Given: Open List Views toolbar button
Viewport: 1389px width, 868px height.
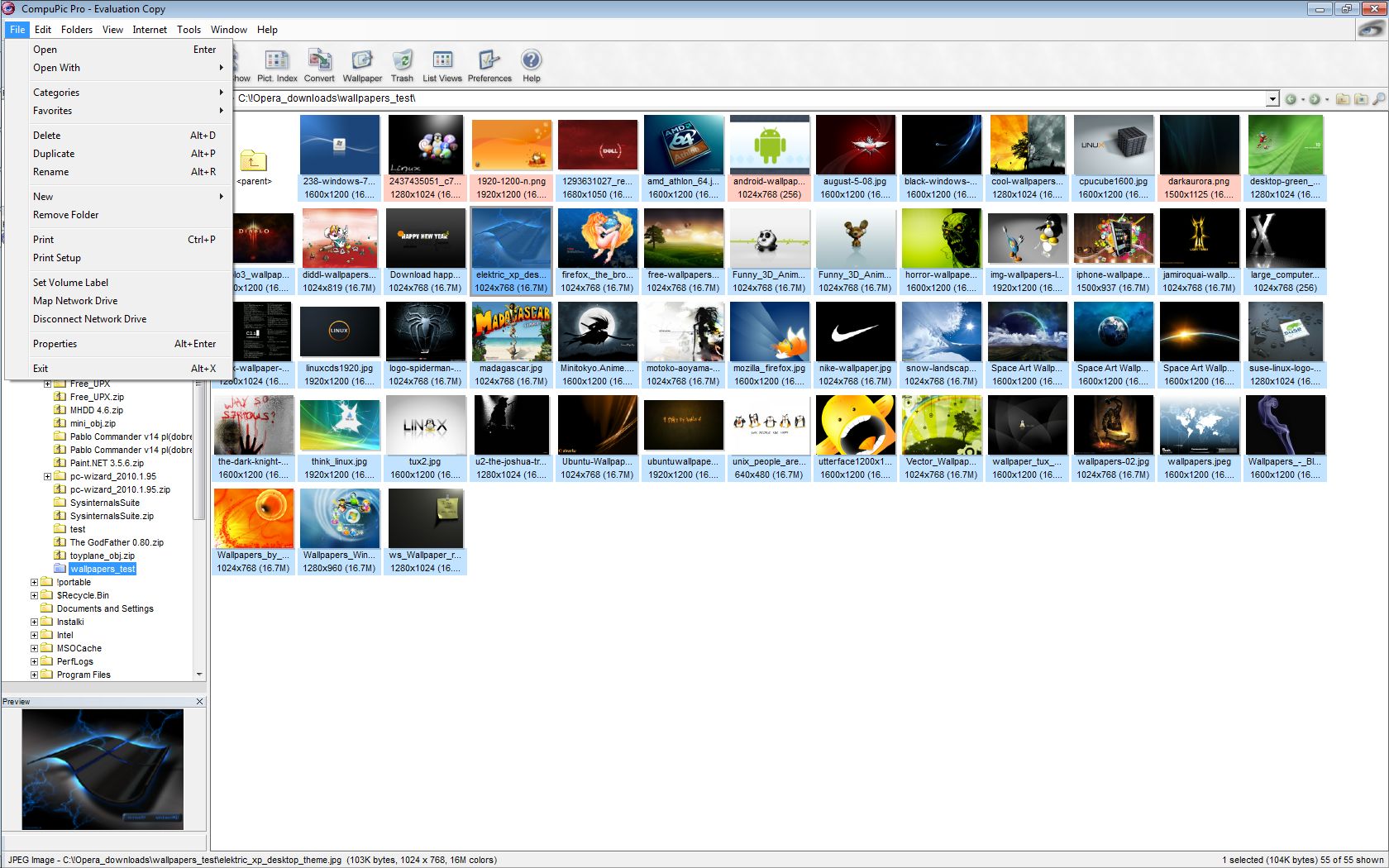Looking at the screenshot, I should (x=442, y=66).
